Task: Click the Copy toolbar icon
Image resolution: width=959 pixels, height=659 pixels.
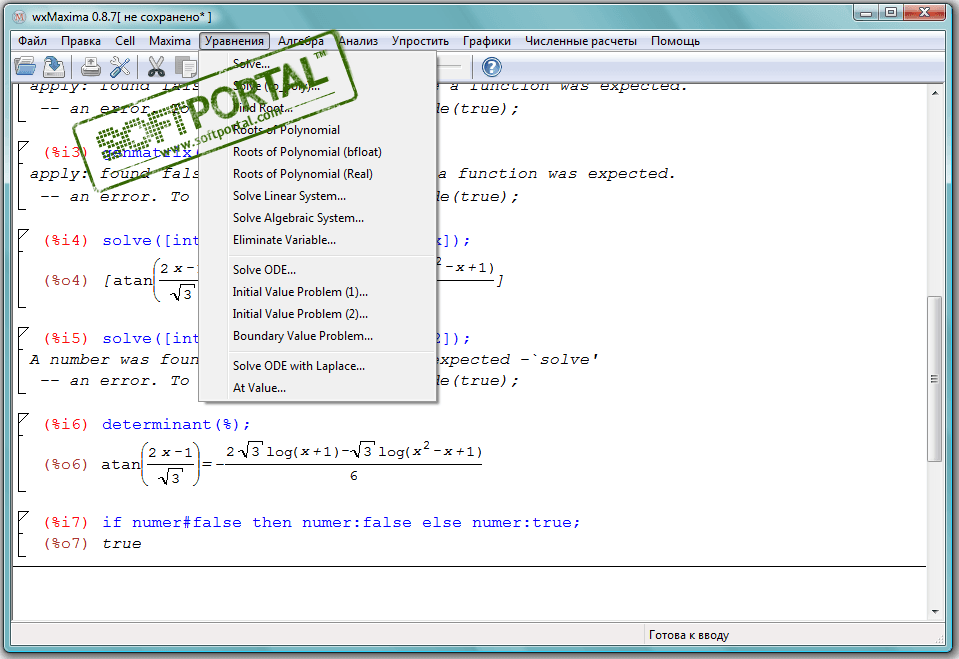Action: tap(185, 67)
